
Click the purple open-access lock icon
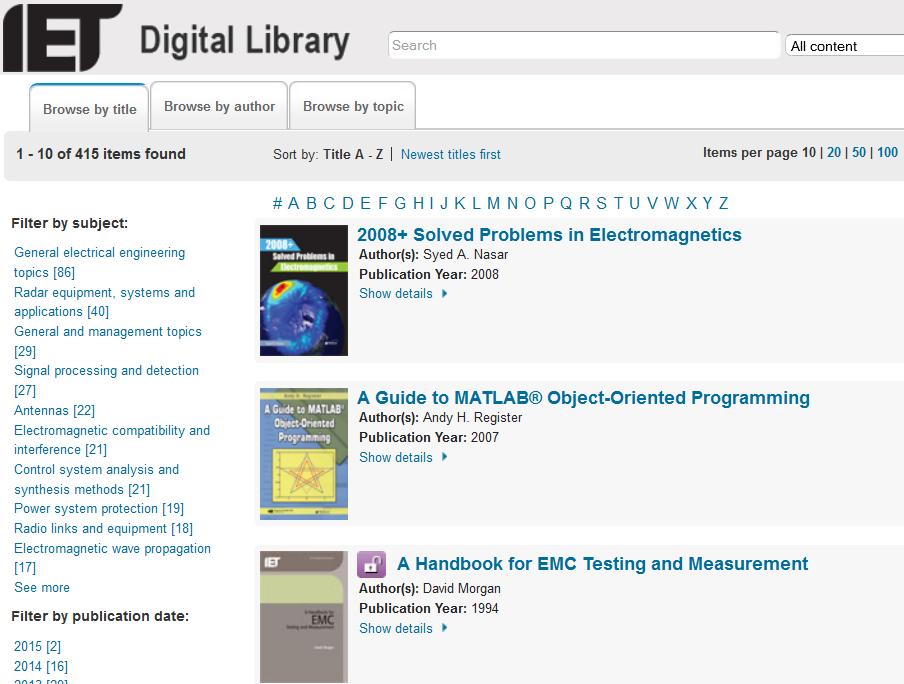[x=371, y=564]
